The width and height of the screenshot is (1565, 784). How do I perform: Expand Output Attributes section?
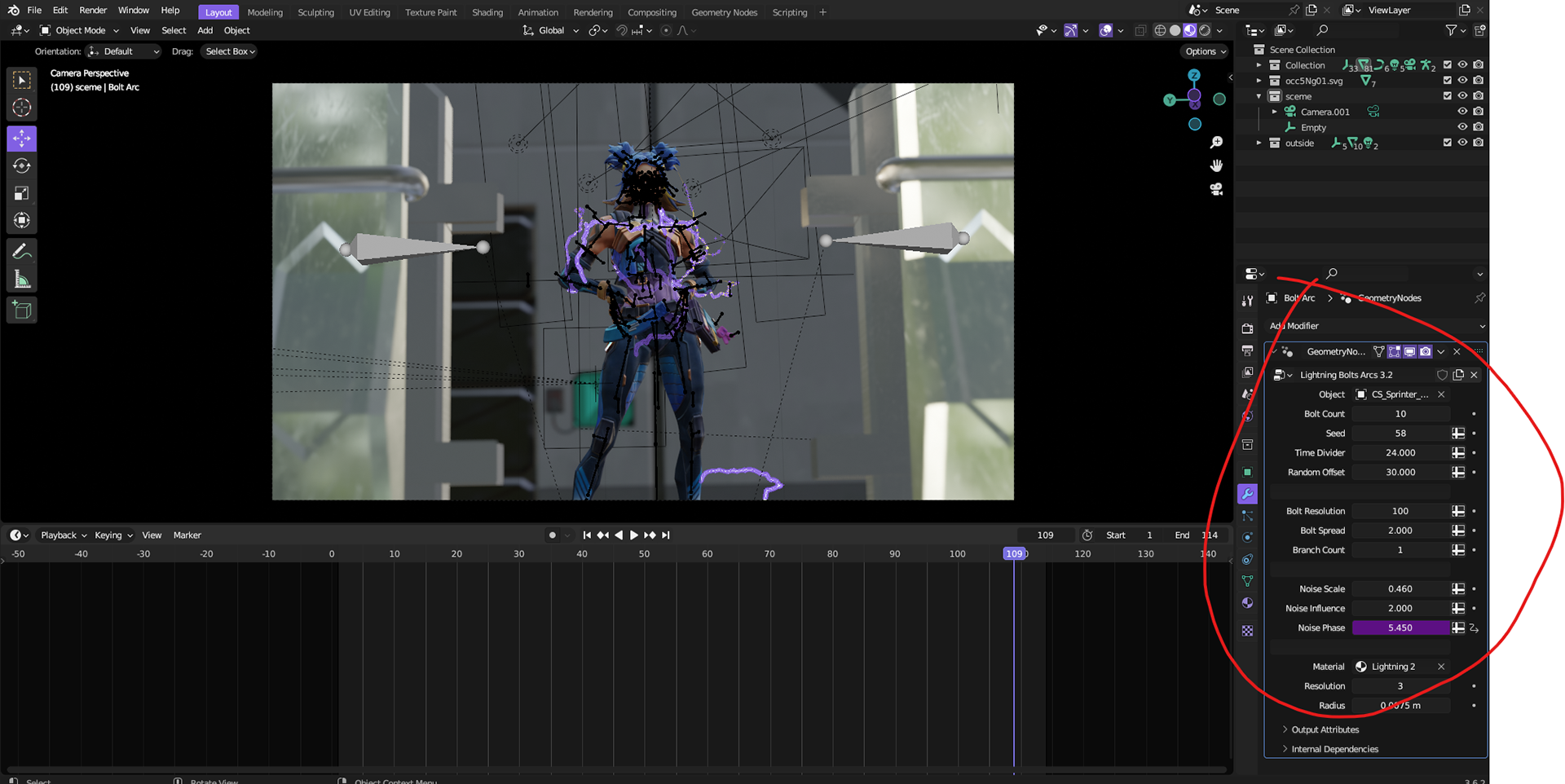point(1285,729)
